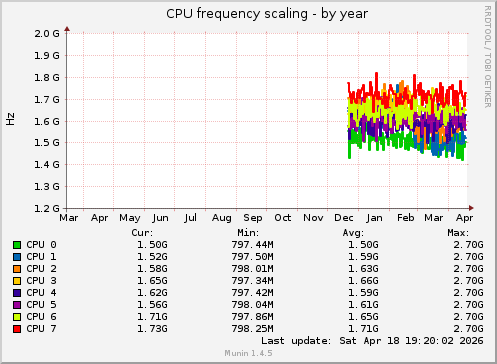This screenshot has width=497, height=364.
Task: Click the 'Jan' x-axis month label
Action: click(374, 218)
